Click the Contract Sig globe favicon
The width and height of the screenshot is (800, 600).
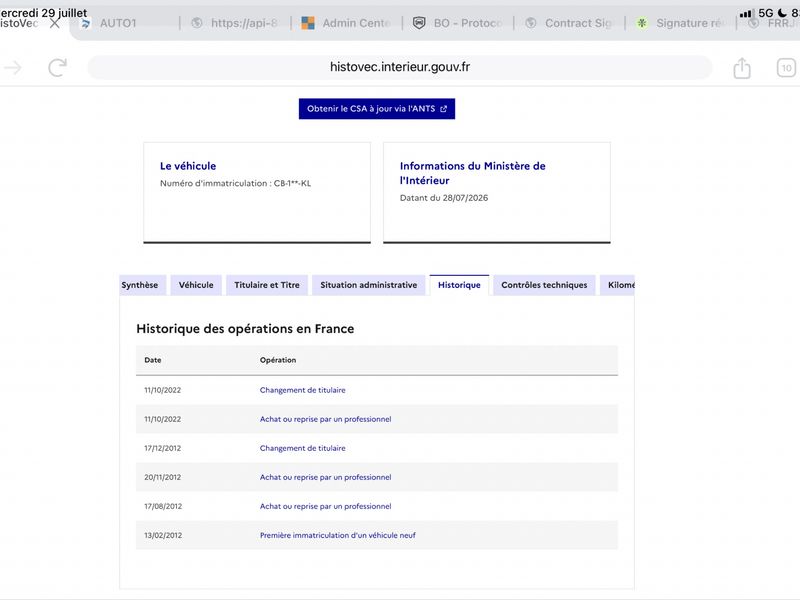(x=531, y=23)
